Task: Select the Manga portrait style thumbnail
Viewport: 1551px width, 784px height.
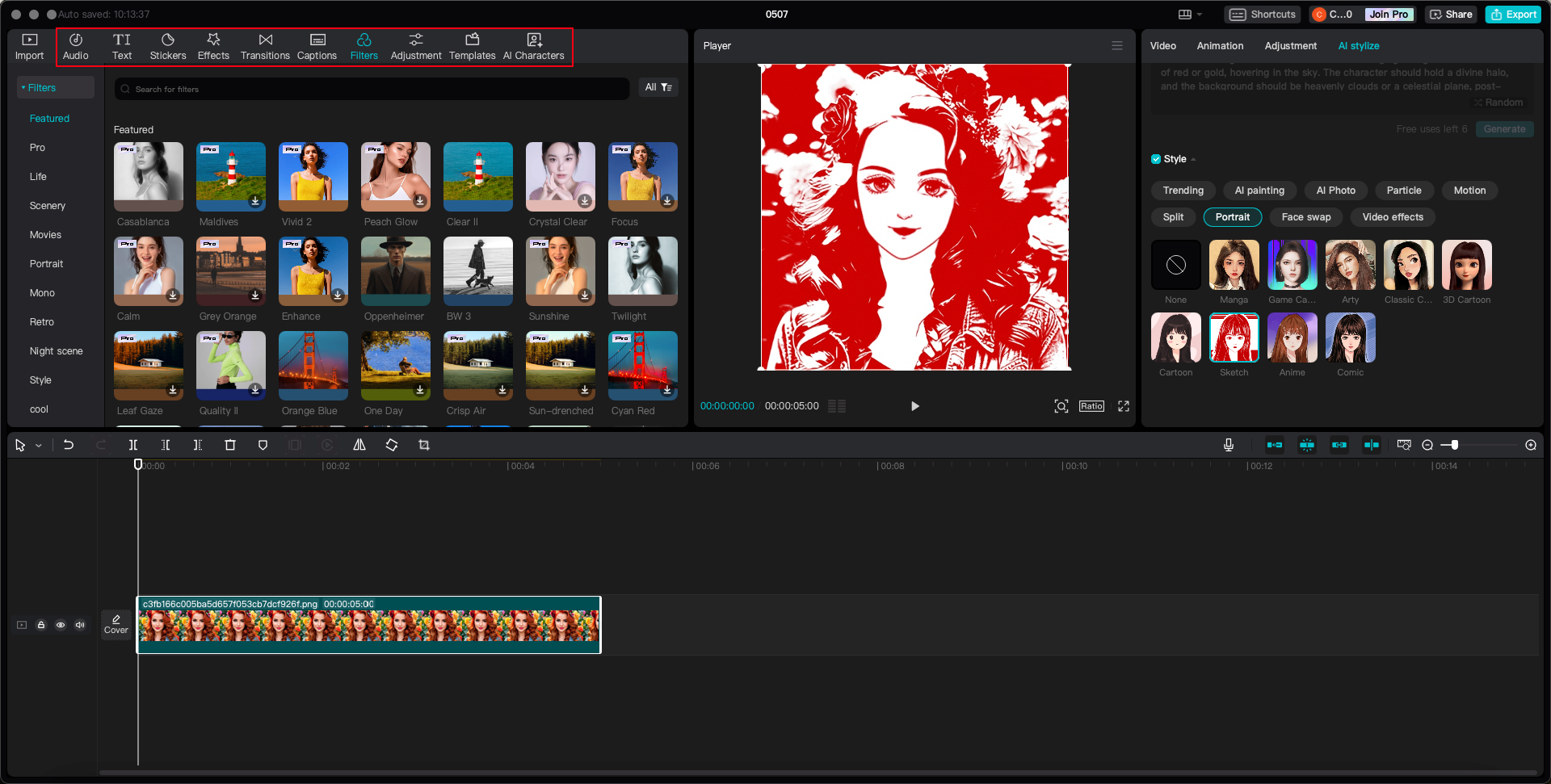Action: (1234, 266)
